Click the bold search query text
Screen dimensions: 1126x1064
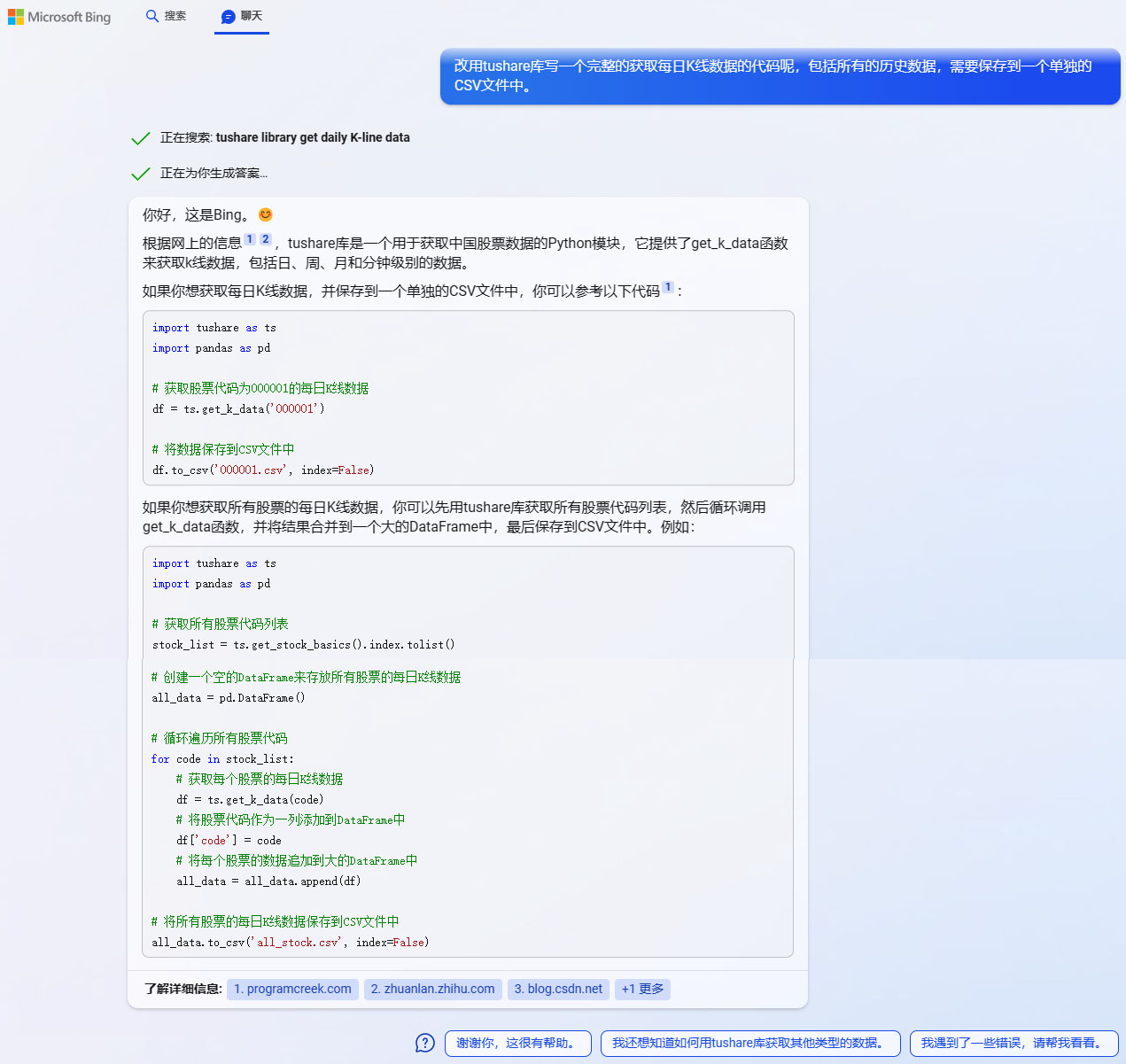(x=312, y=137)
